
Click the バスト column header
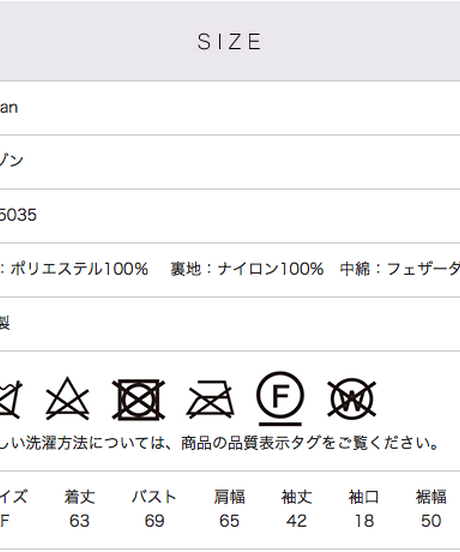point(154,497)
